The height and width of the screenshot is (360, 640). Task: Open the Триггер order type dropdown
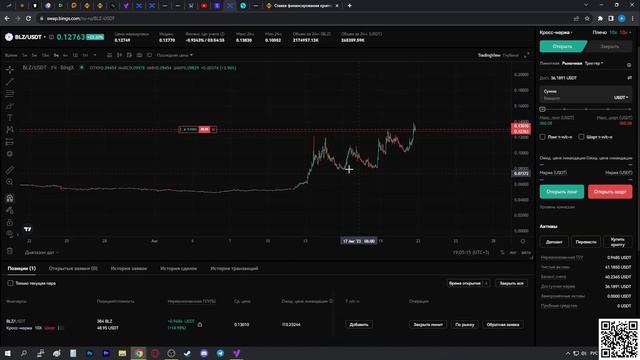point(594,63)
